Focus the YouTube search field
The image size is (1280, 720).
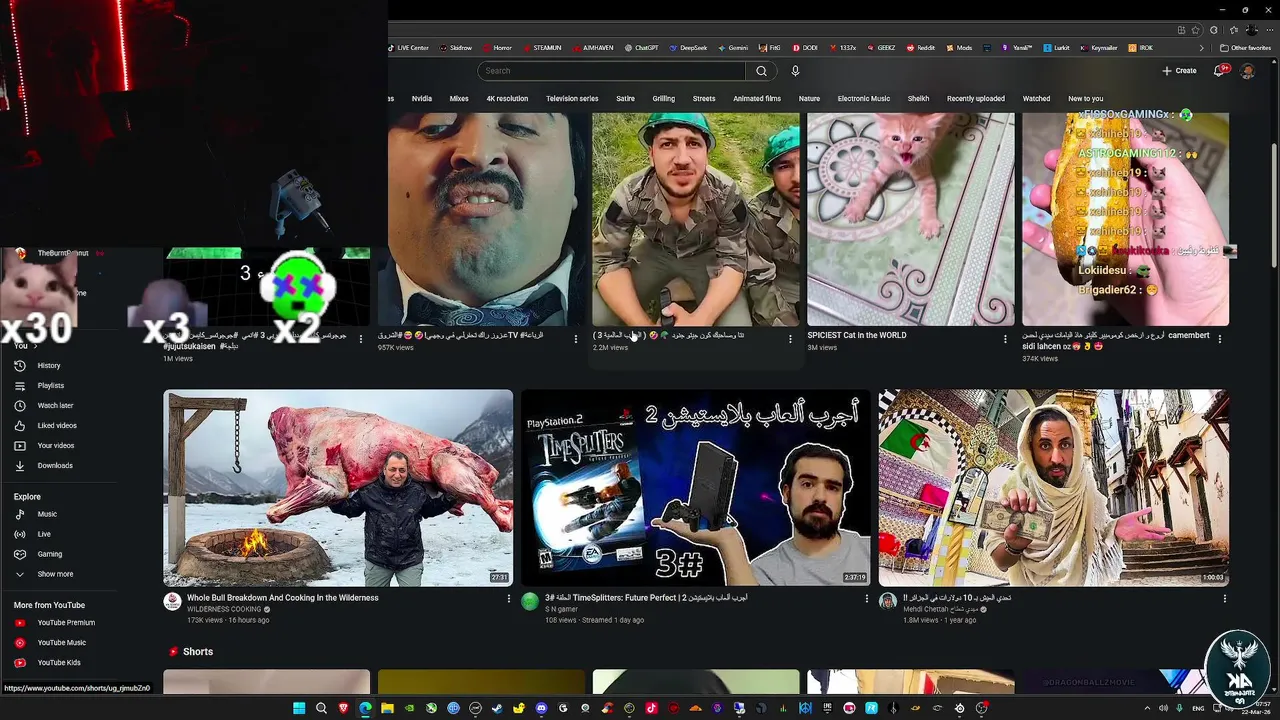(x=611, y=71)
